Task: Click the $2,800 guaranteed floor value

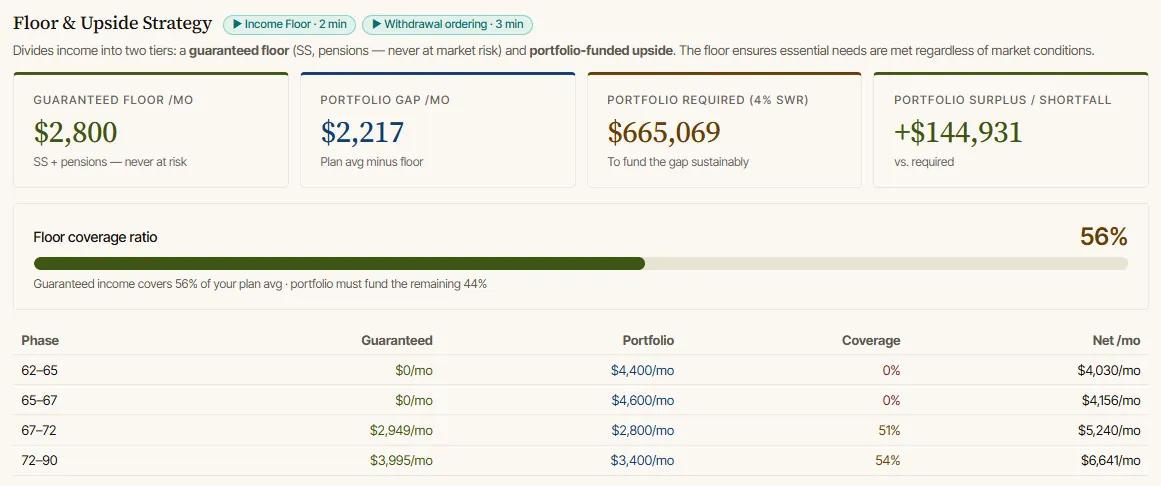Action: pos(76,132)
